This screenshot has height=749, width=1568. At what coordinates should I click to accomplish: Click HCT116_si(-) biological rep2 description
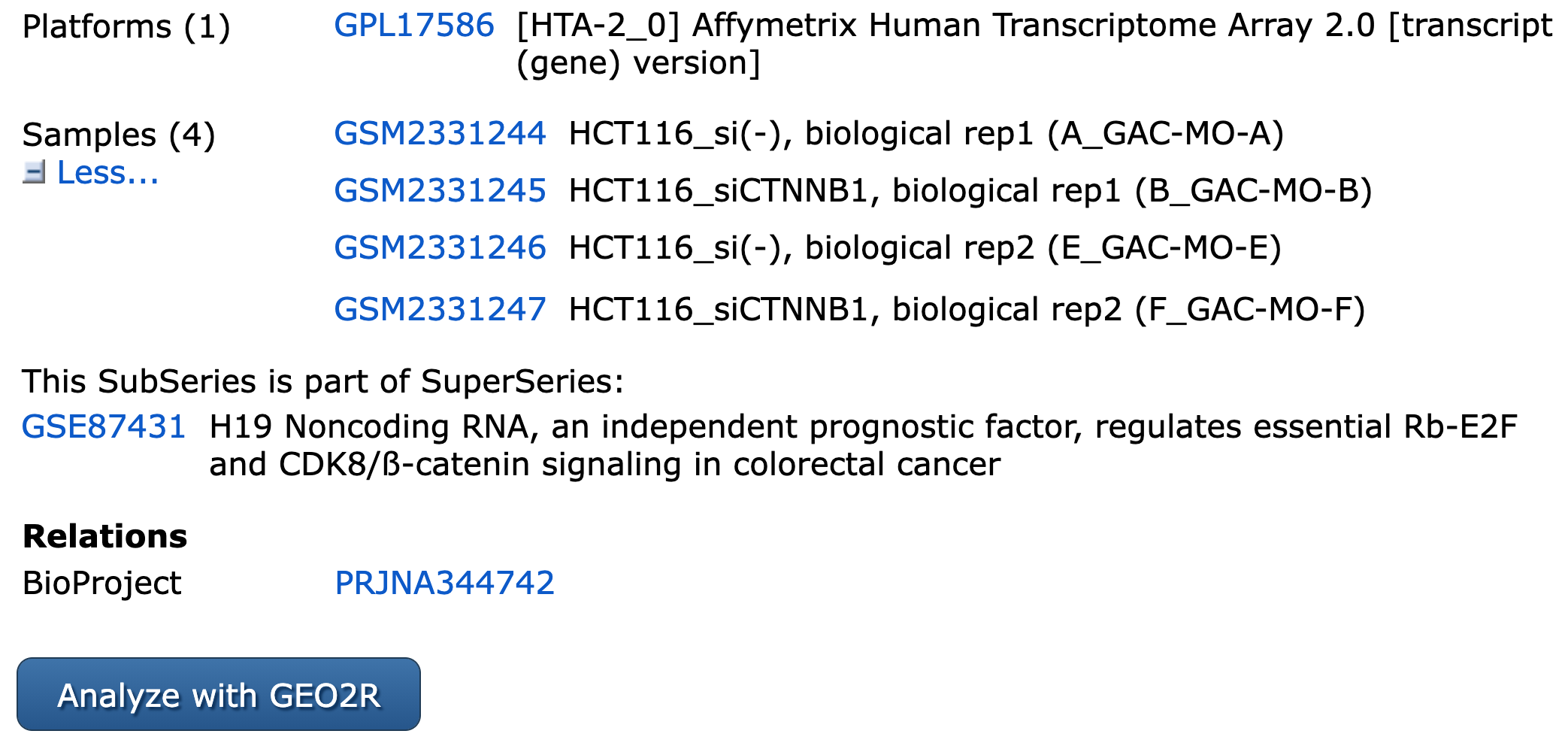click(x=925, y=248)
